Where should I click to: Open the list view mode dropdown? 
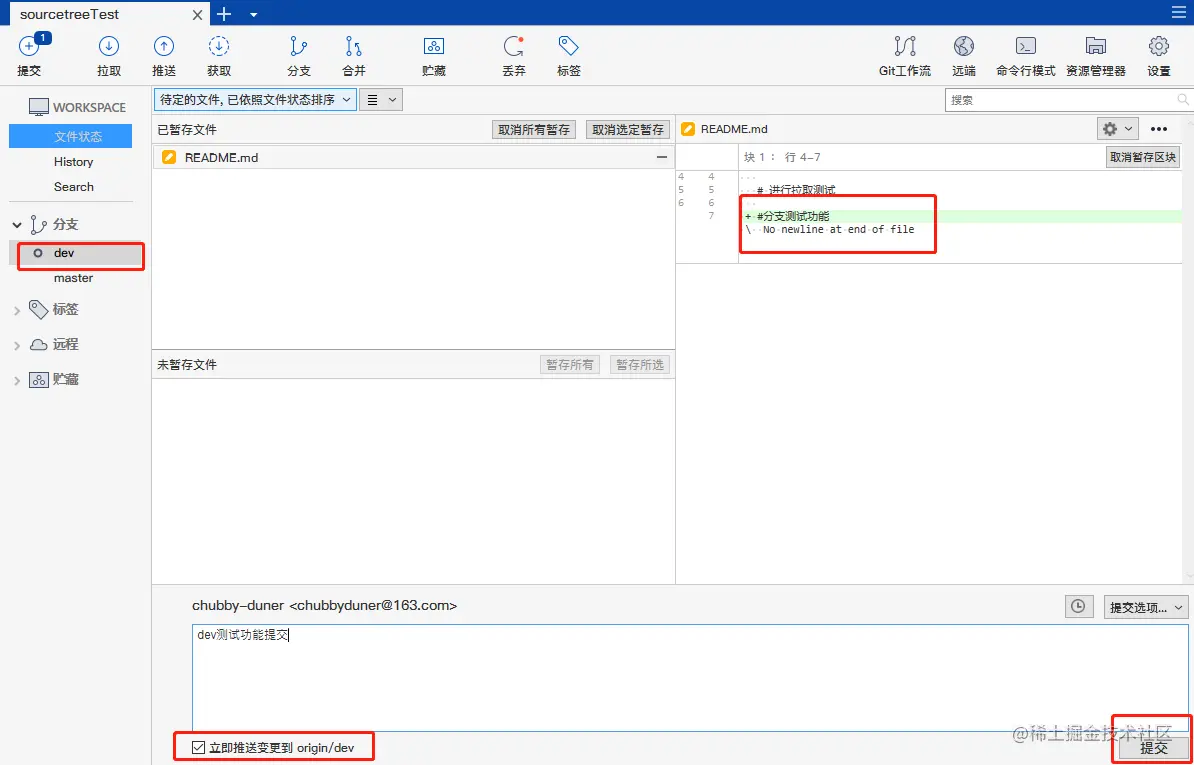coord(381,100)
